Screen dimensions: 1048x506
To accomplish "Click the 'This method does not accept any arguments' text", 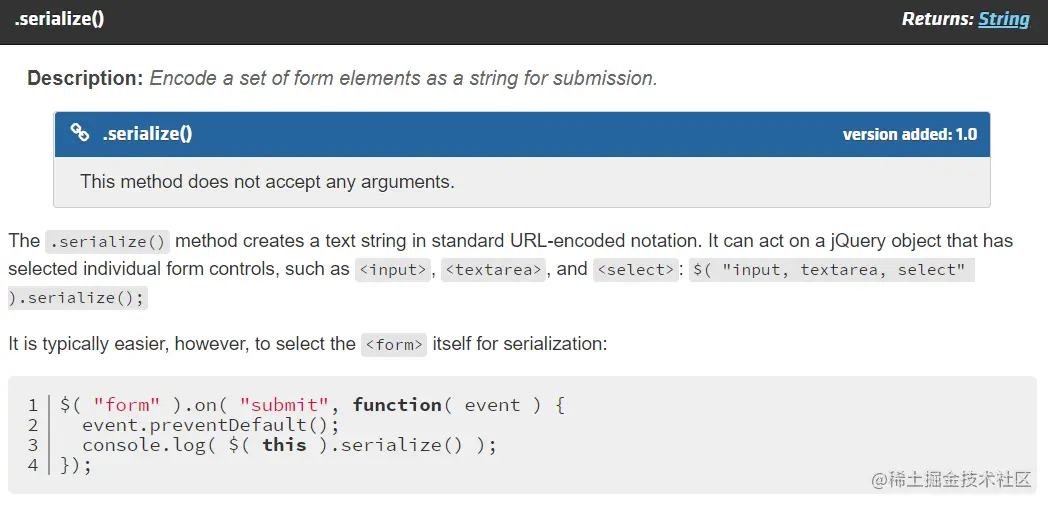I will click(x=267, y=182).
